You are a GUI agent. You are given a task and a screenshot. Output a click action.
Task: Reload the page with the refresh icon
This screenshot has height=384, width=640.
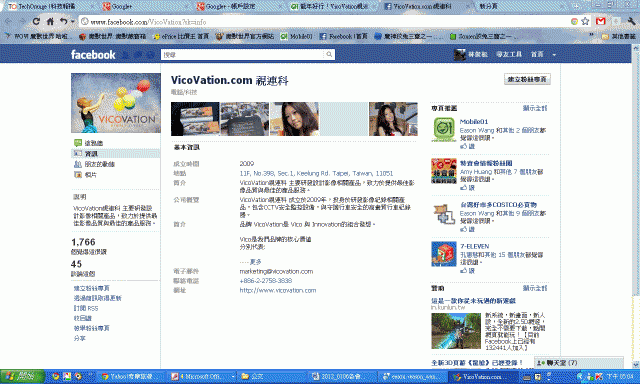(36, 22)
